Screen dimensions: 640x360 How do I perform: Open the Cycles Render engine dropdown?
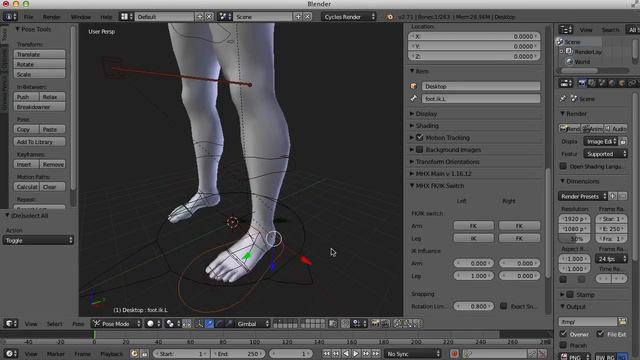click(x=349, y=17)
